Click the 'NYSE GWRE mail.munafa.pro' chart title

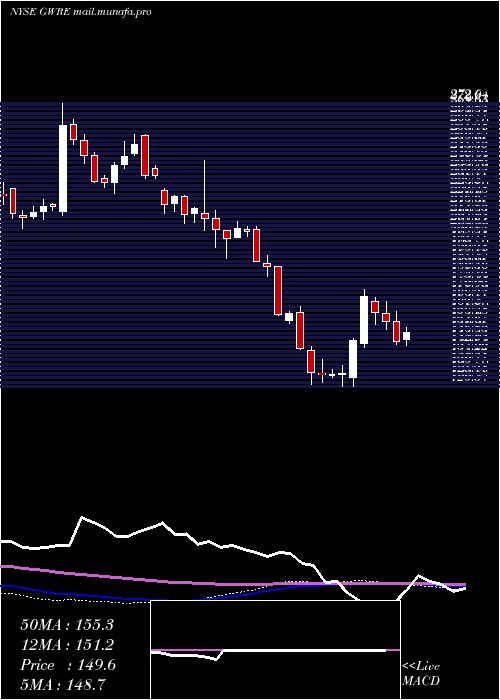pos(80,12)
